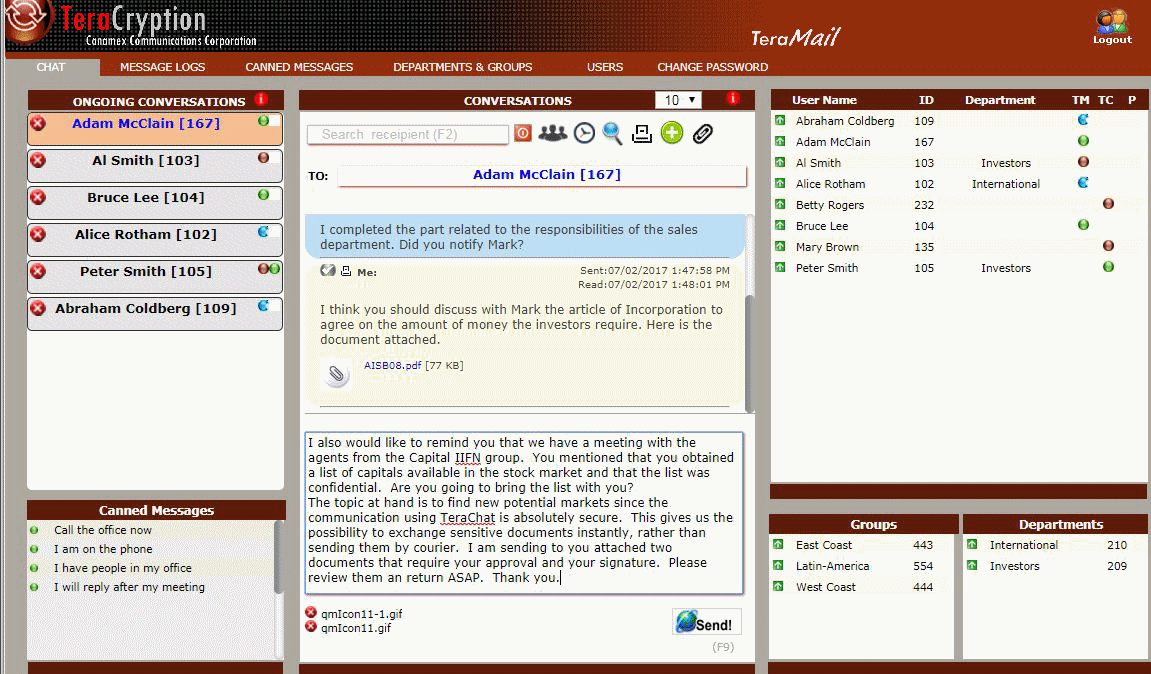Click the message compose text area
1151x674 pixels.
pos(524,512)
